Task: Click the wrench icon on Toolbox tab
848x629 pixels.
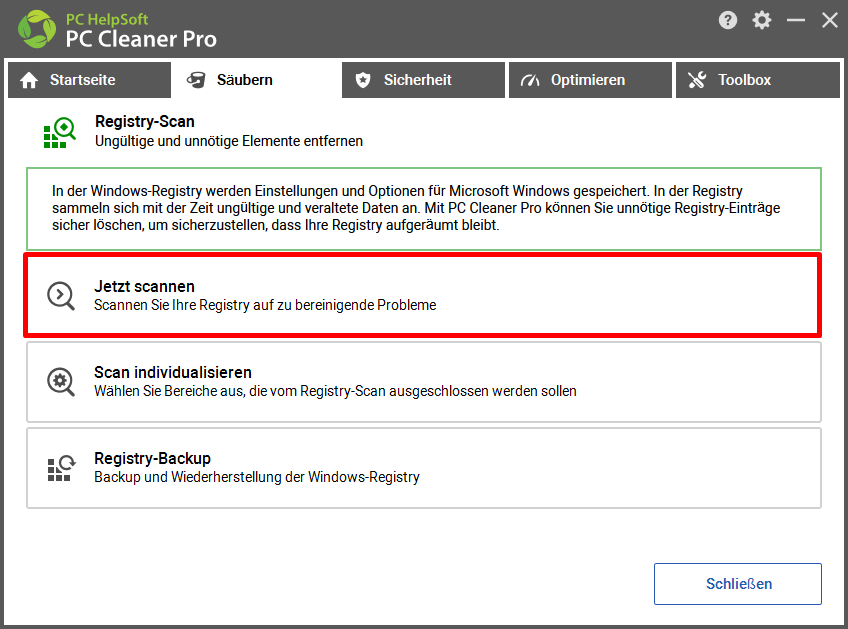Action: tap(697, 80)
